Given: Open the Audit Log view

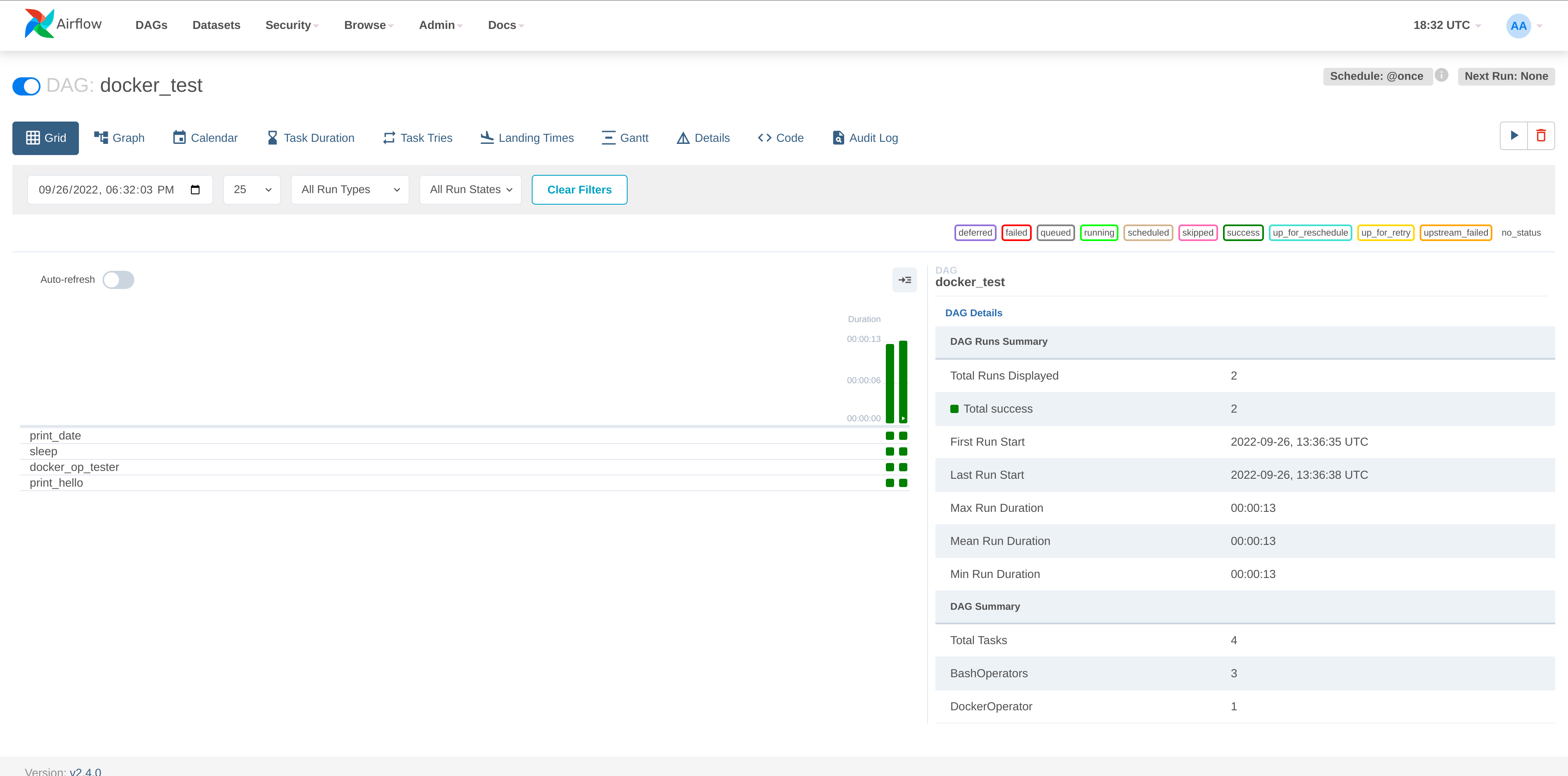Looking at the screenshot, I should tap(865, 138).
